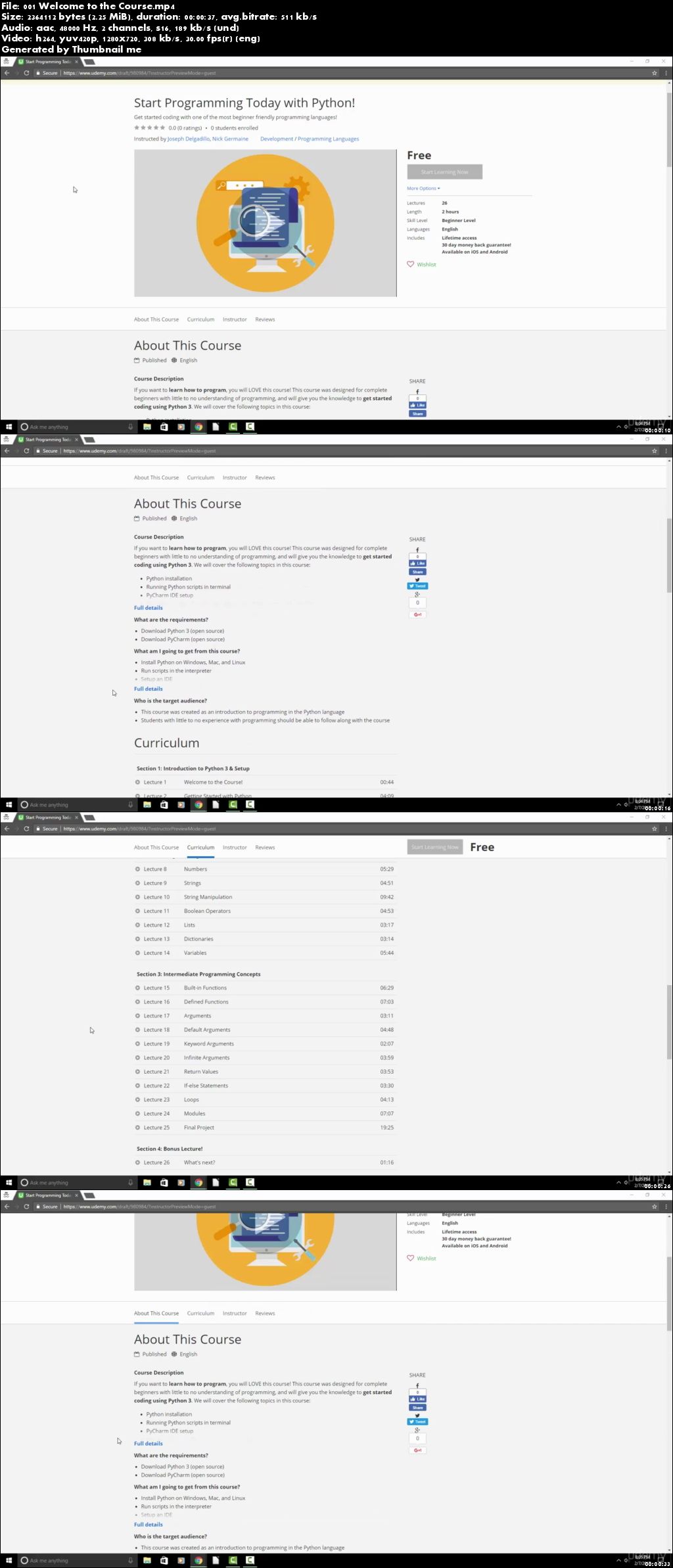The image size is (673, 1568).
Task: Click the circle icon beside Lecture 25
Action: coord(137,1128)
